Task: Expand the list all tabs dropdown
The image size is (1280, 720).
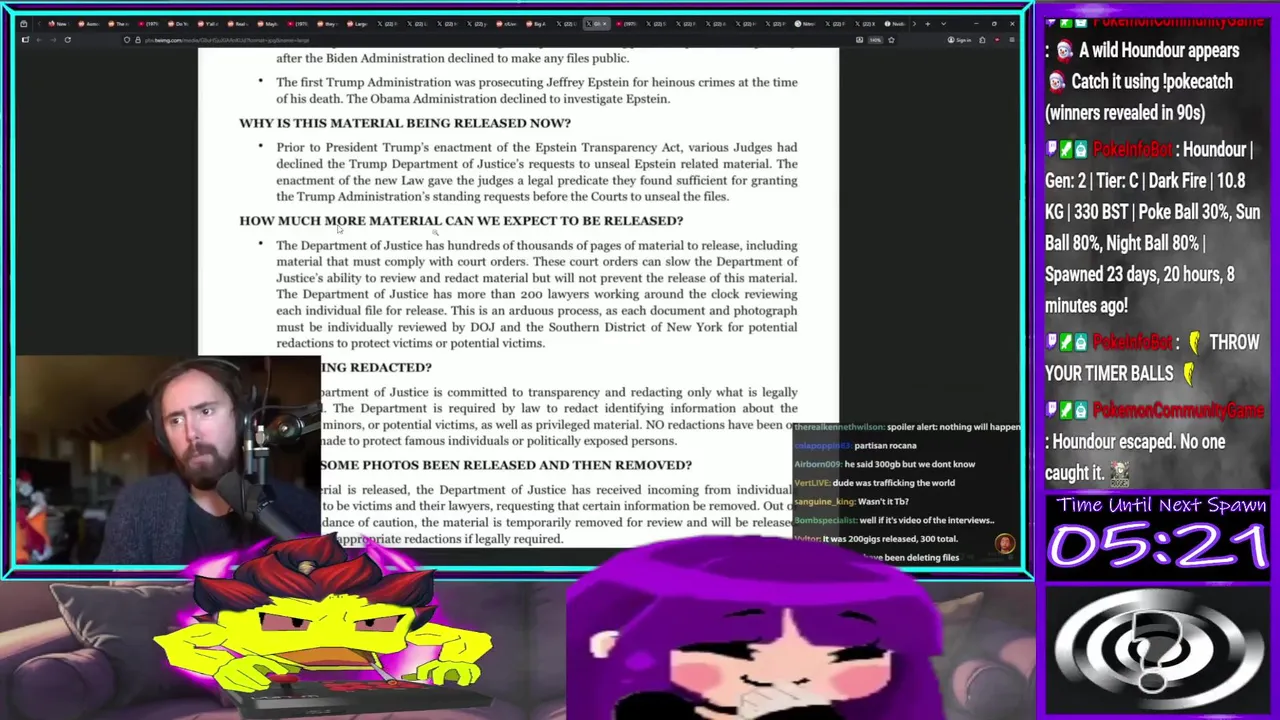Action: click(943, 23)
